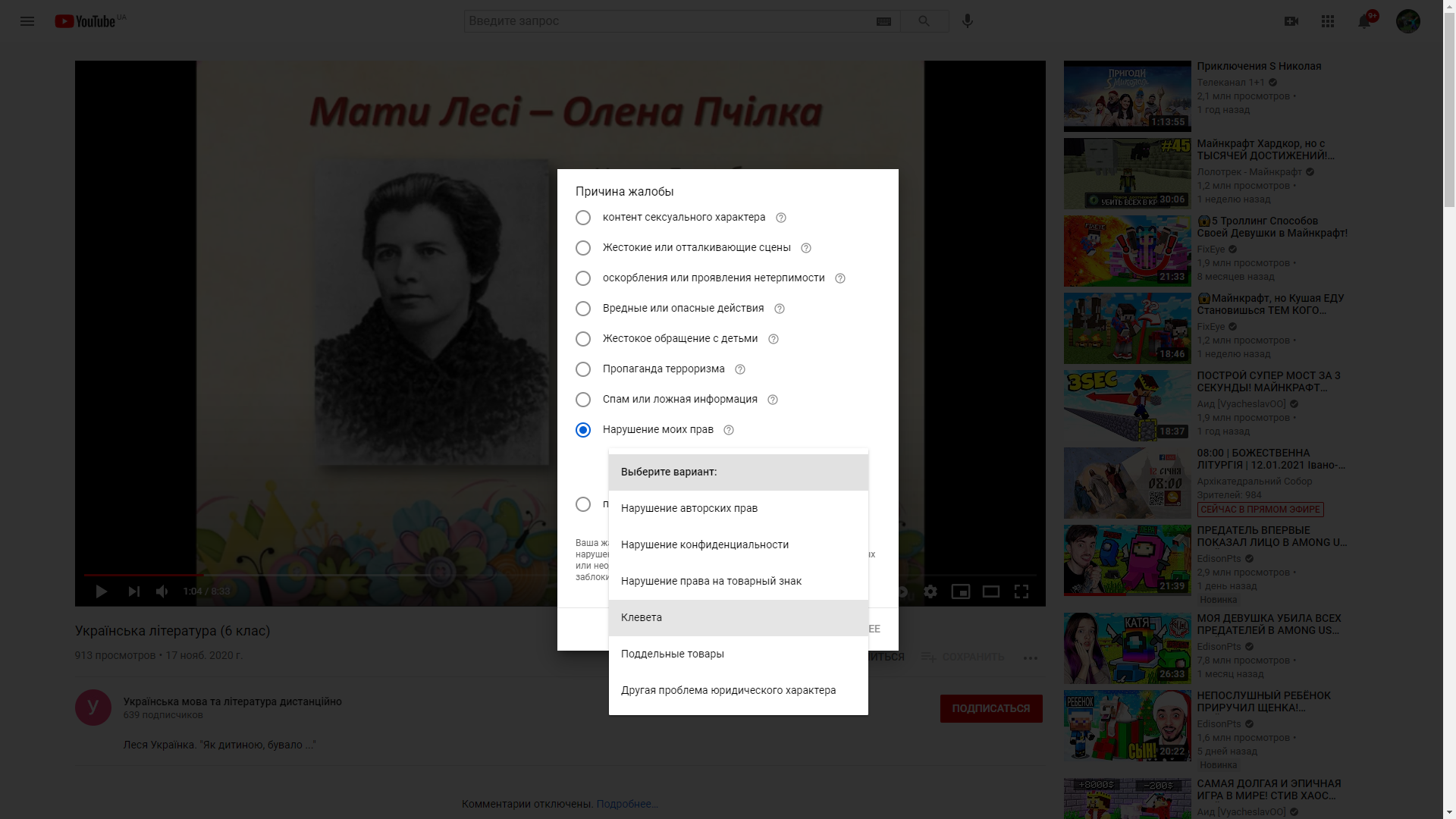Open player settings gear

pyautogui.click(x=930, y=591)
